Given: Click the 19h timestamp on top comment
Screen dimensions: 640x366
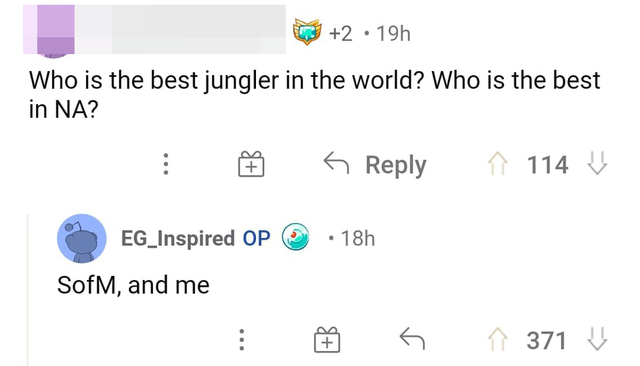Looking at the screenshot, I should 393,33.
